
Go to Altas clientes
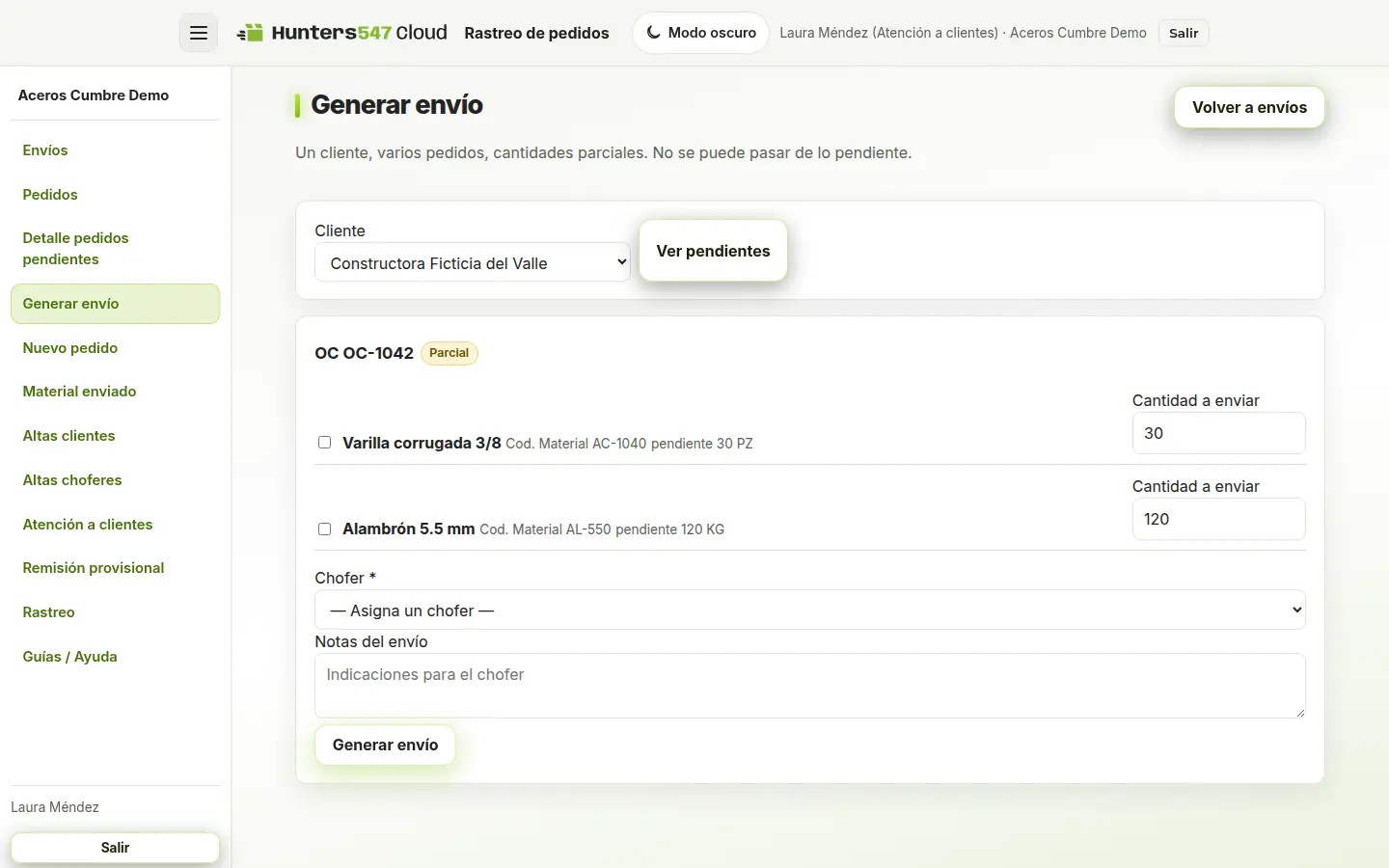(115, 436)
